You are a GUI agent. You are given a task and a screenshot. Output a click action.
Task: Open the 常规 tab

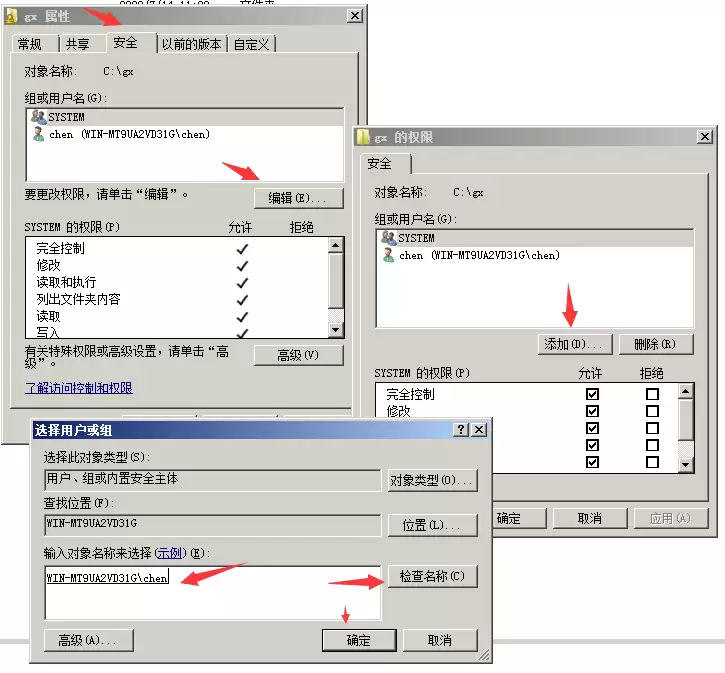pos(35,44)
